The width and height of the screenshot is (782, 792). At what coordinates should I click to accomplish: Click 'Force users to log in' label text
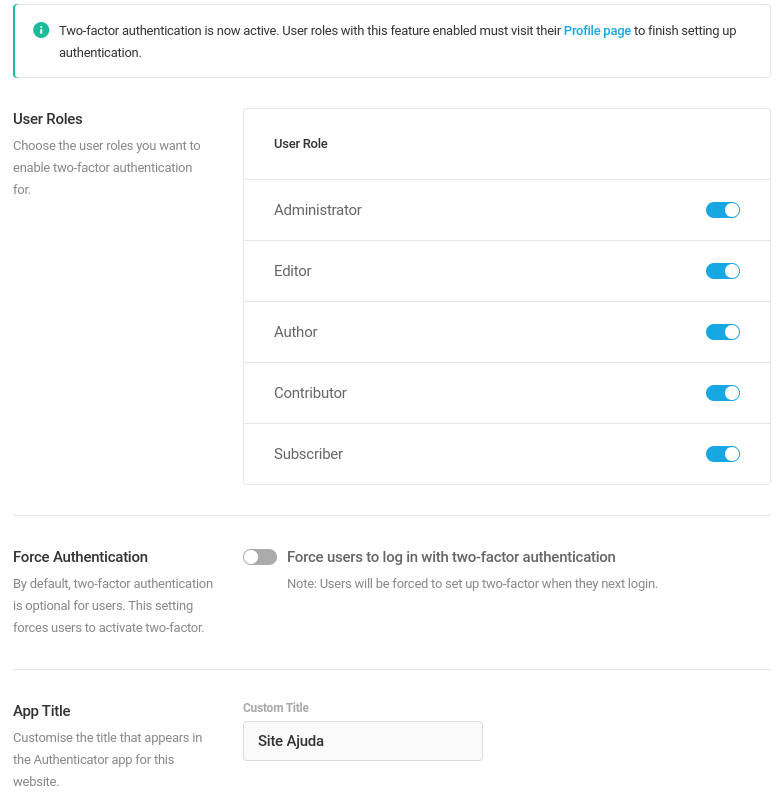(x=451, y=557)
